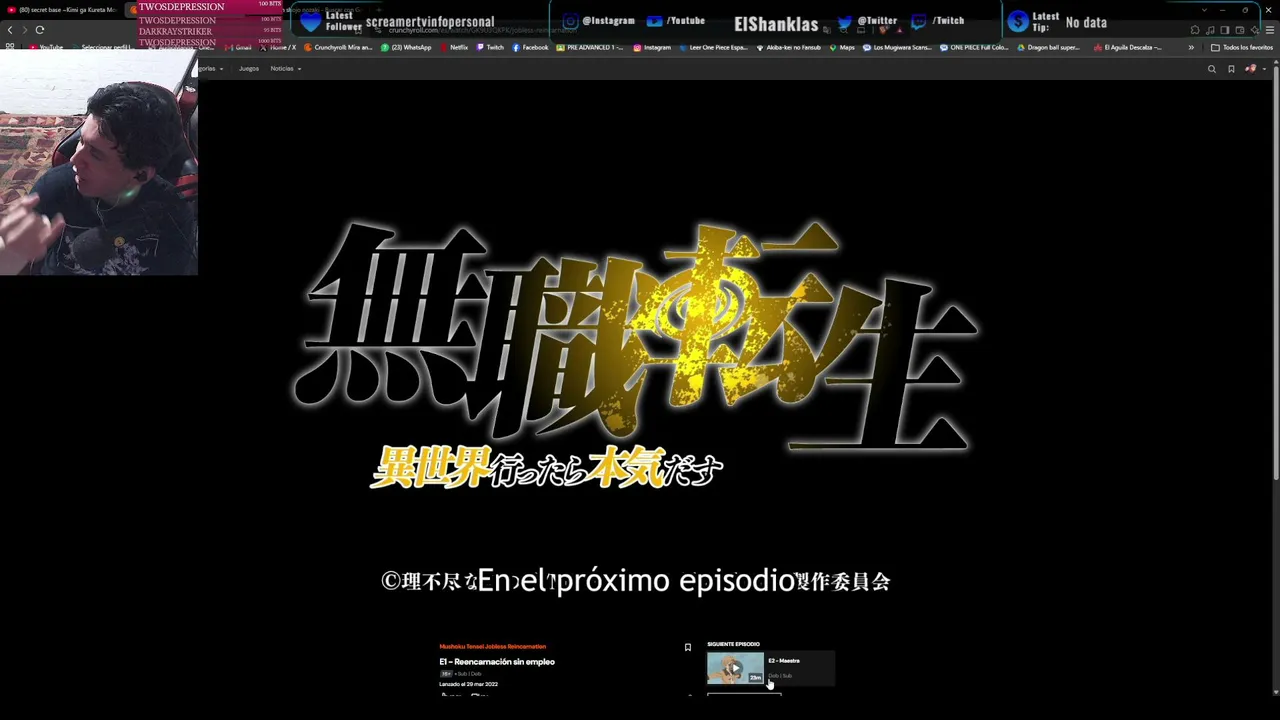Image resolution: width=1280 pixels, height=720 pixels.
Task: Open the Netflix bookmark
Action: coord(453,47)
